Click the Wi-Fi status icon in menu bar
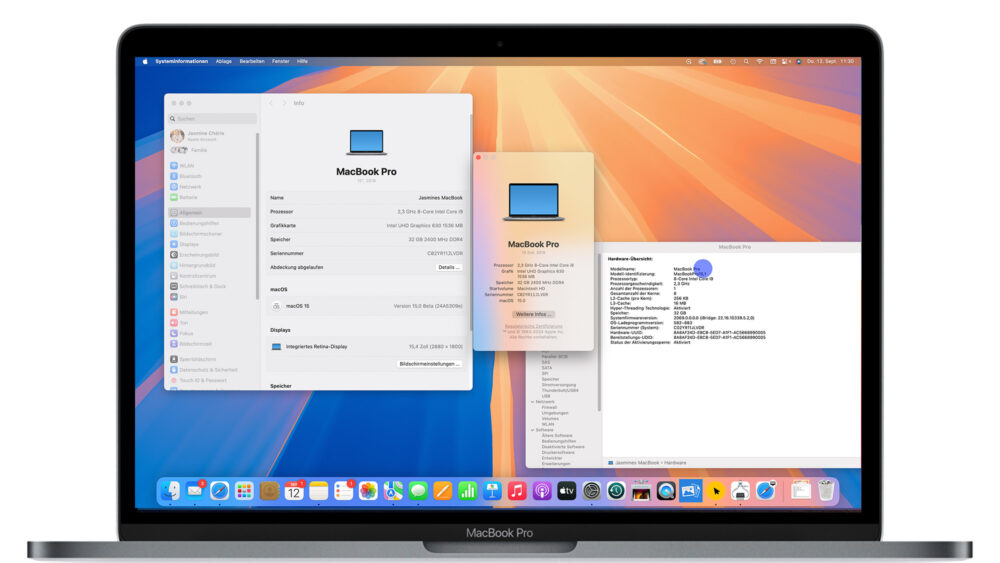Image resolution: width=1000 pixels, height=563 pixels. [760, 61]
